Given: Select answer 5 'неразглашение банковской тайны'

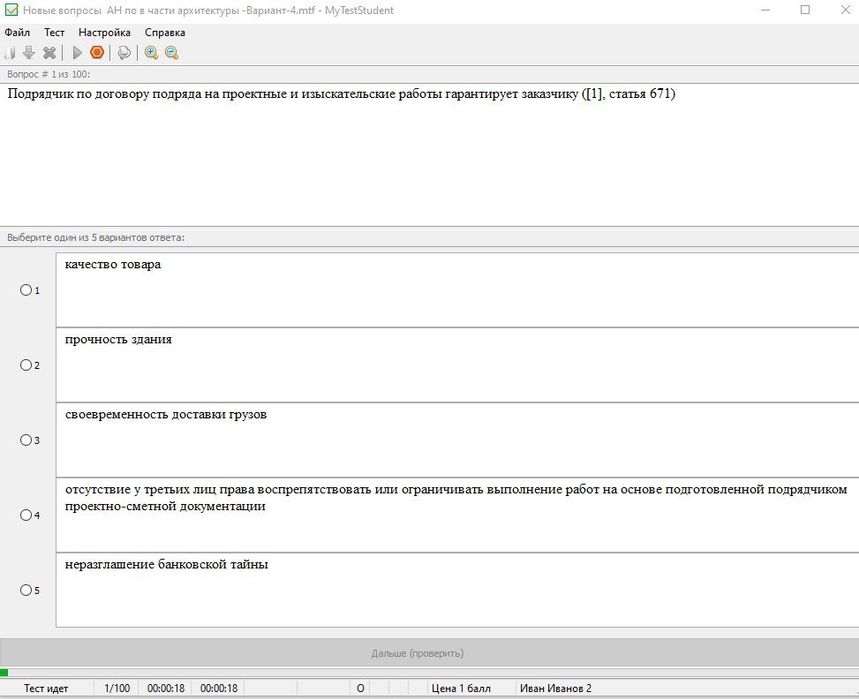Looking at the screenshot, I should pyautogui.click(x=26, y=590).
